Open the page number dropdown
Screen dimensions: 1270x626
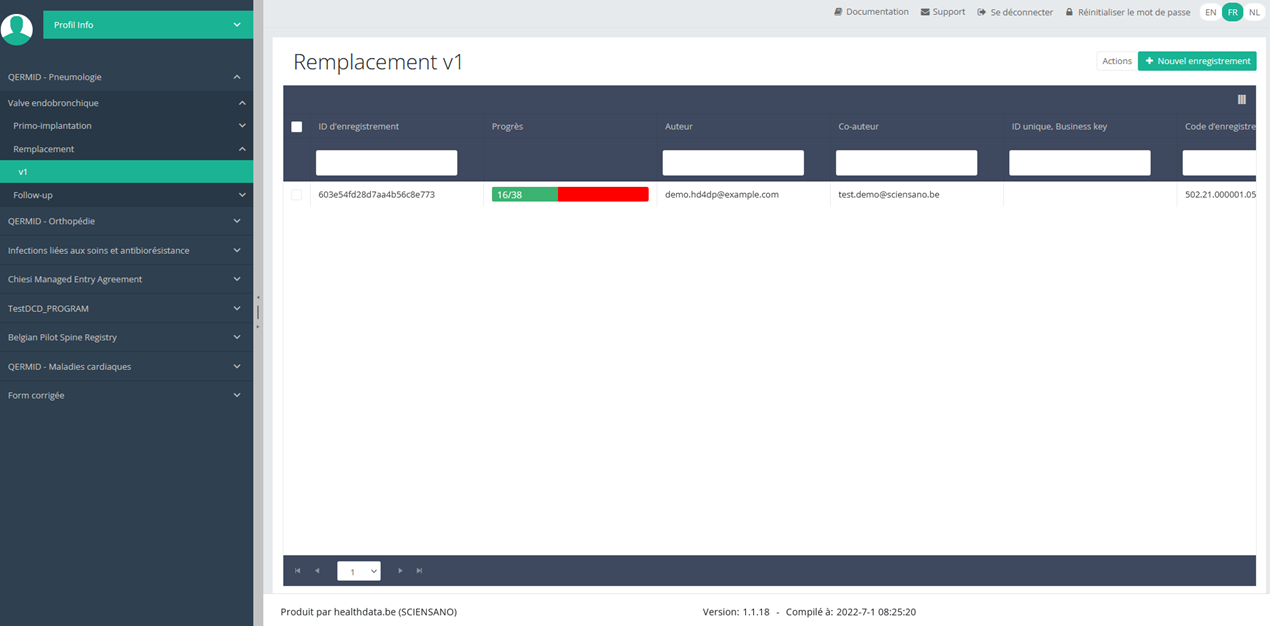[x=359, y=571]
